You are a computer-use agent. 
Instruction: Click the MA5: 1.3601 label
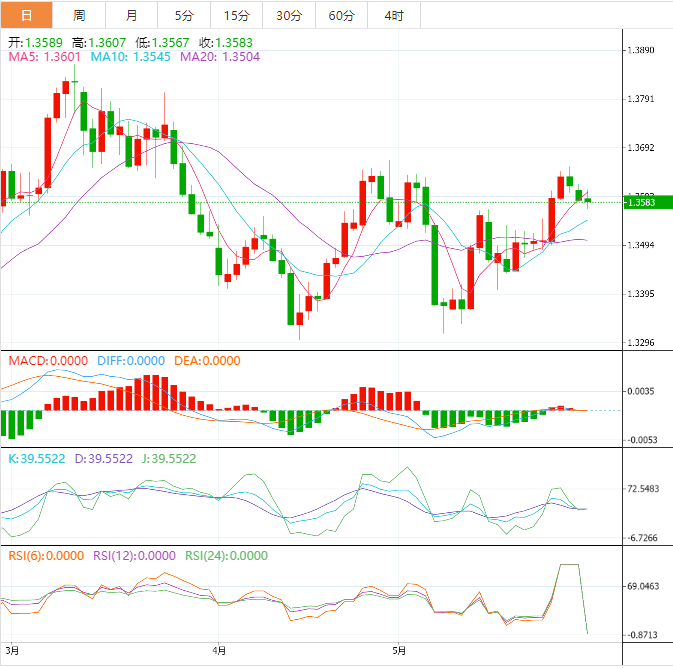pyautogui.click(x=45, y=57)
